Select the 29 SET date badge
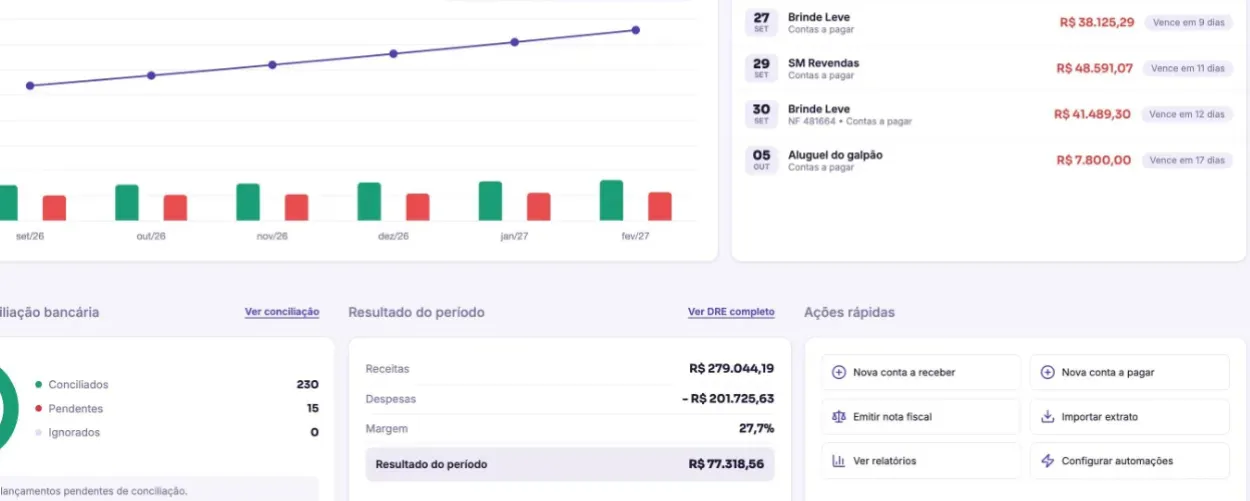Screen dimensions: 1250x501 pos(761,68)
